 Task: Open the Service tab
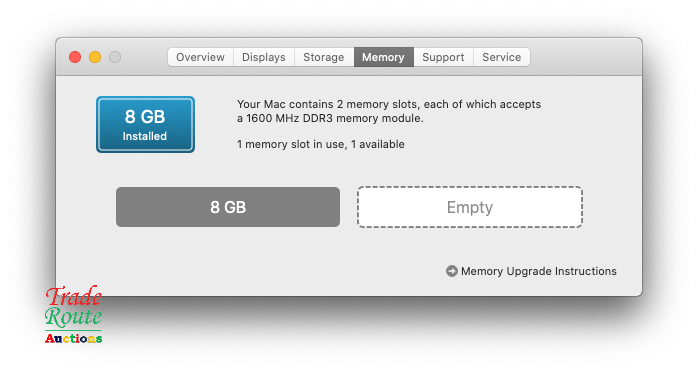(x=501, y=57)
